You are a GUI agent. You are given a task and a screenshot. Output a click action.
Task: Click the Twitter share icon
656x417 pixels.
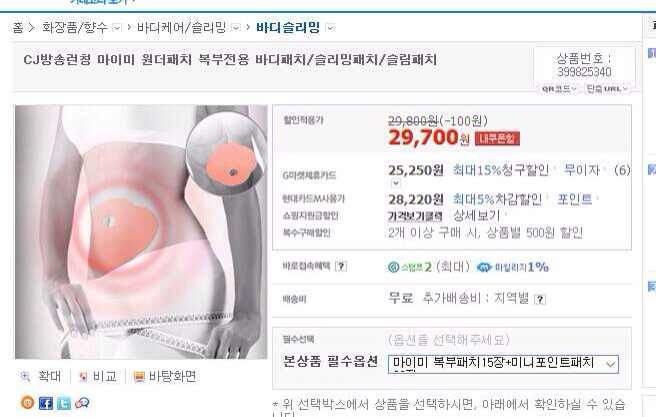(64, 403)
